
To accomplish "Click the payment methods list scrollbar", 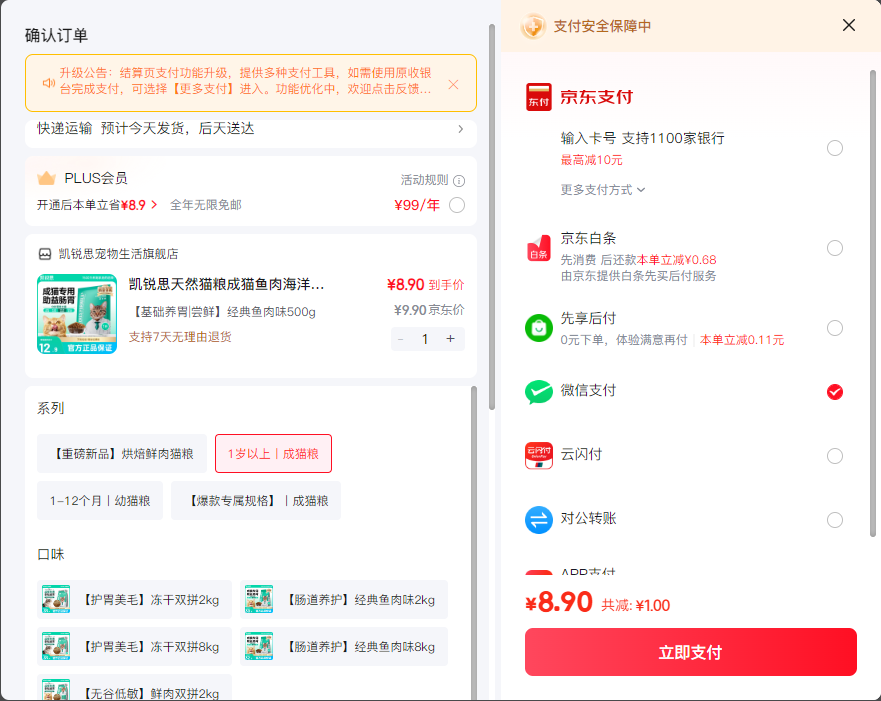I will [873, 303].
